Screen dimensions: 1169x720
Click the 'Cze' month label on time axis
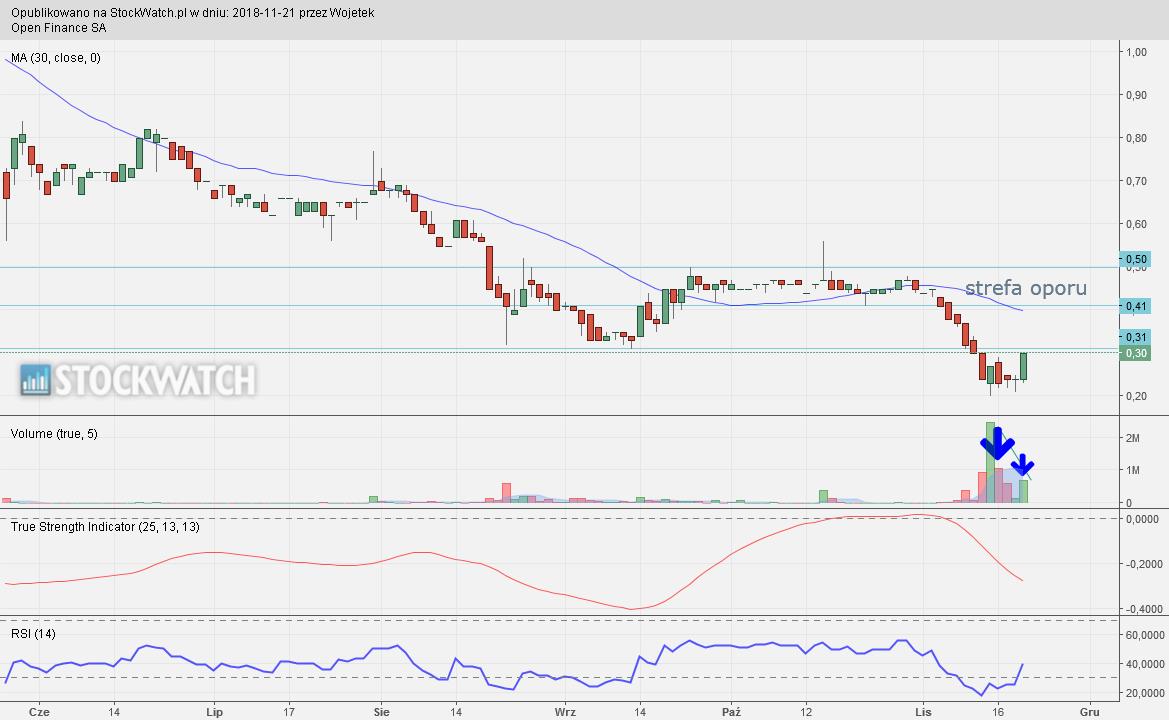point(39,712)
